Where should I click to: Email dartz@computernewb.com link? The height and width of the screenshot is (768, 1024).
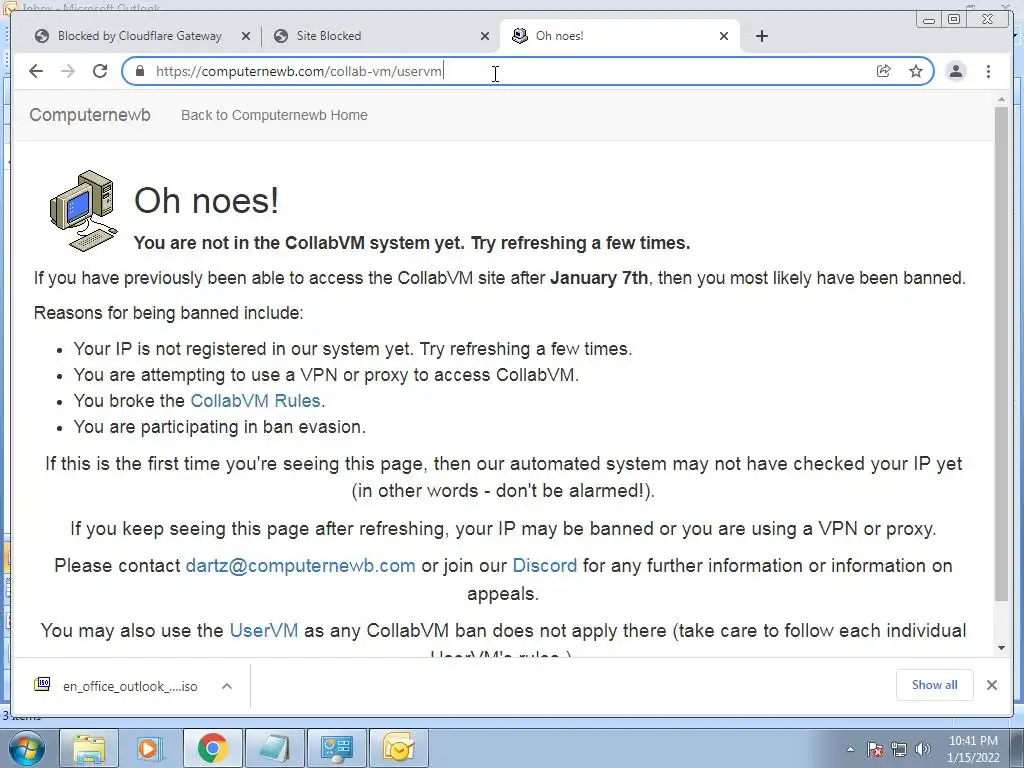click(300, 566)
